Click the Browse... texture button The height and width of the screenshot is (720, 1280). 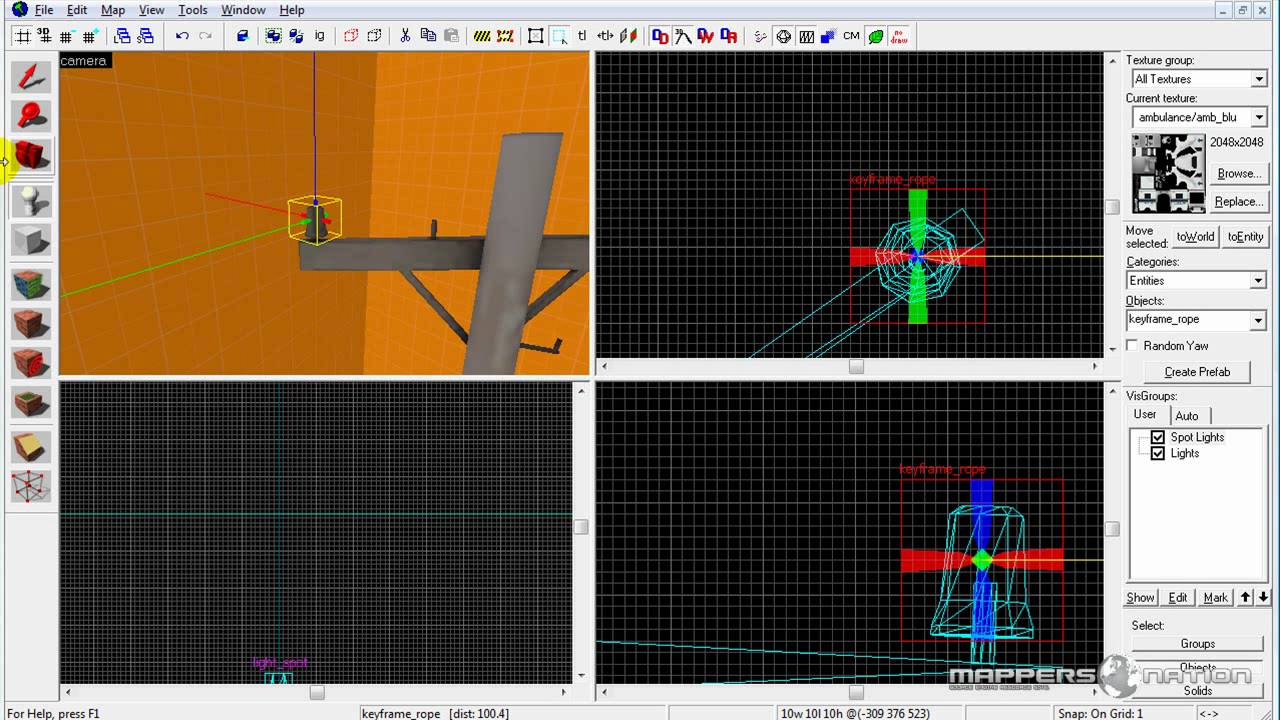point(1239,173)
